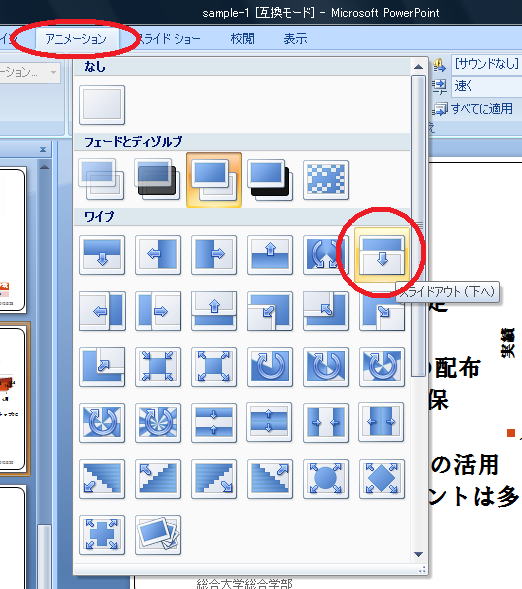Choose the checkerboard dissolve transition
This screenshot has height=589, width=522.
[x=326, y=180]
